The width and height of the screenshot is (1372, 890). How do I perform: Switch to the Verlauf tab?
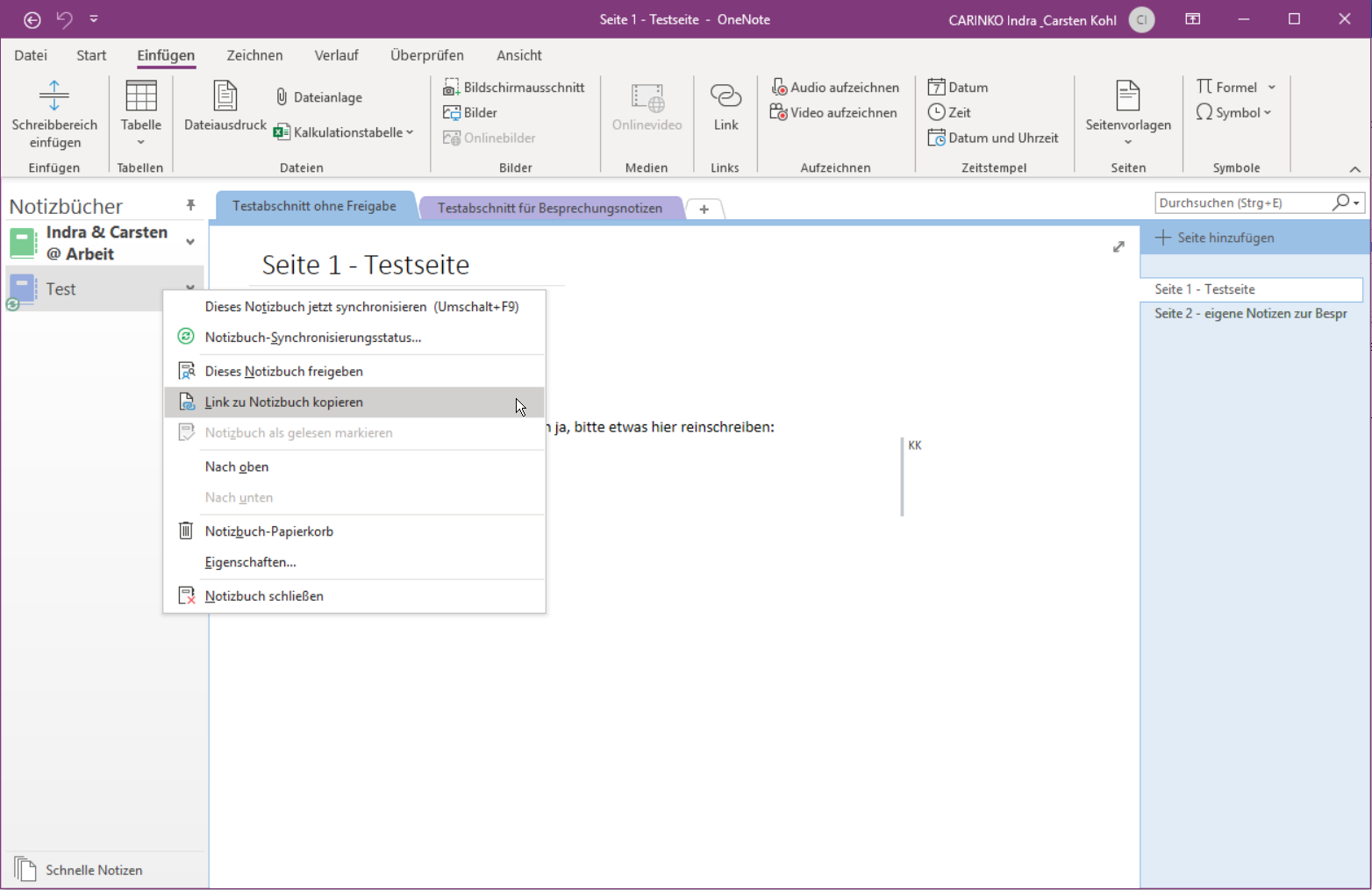(x=337, y=55)
